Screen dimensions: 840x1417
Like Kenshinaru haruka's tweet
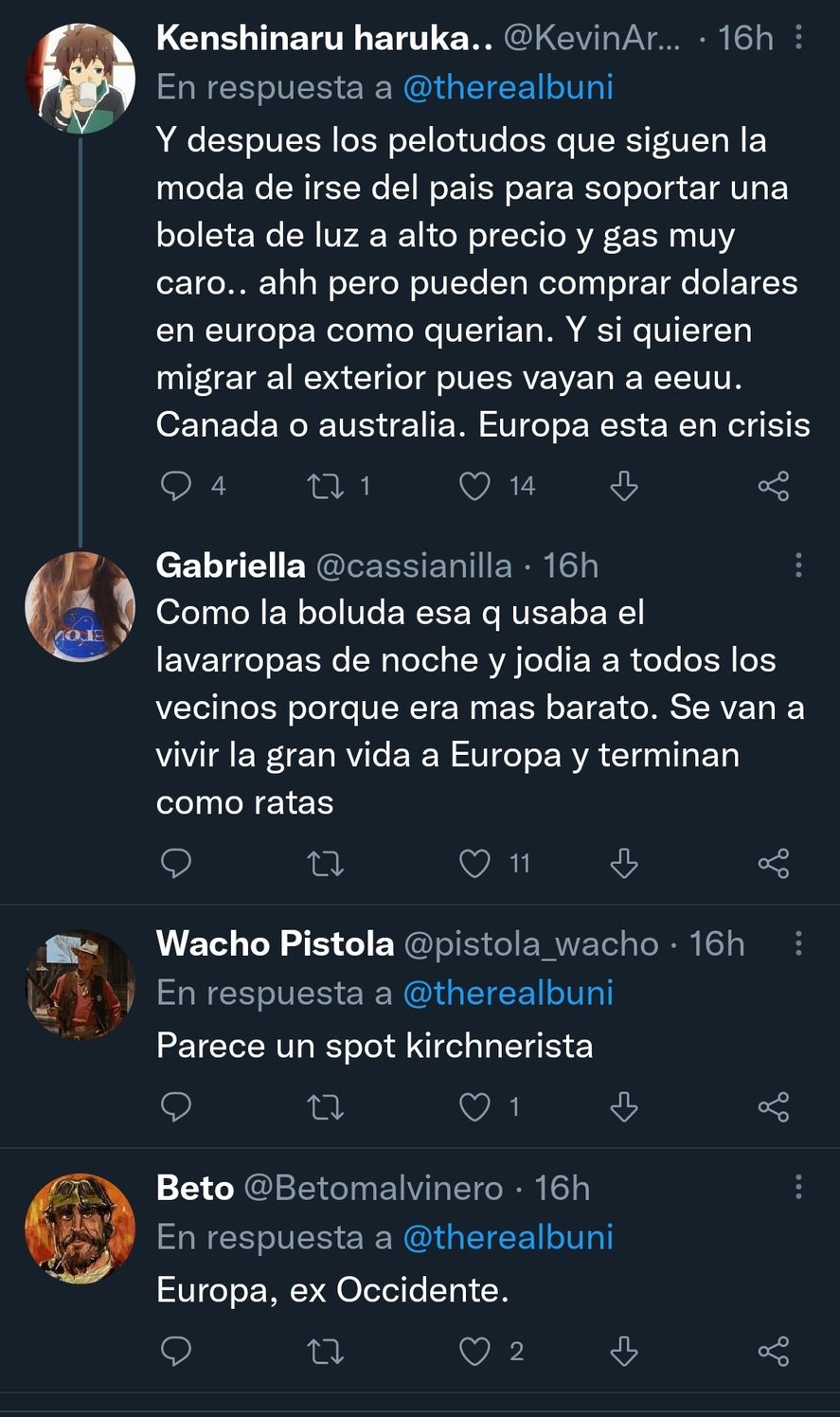(474, 487)
